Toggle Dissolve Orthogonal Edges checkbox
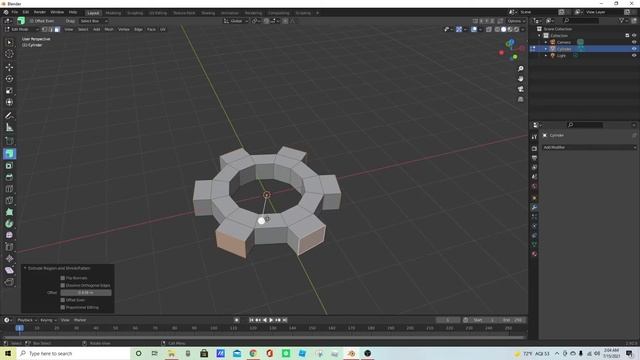The image size is (640, 360). click(x=62, y=285)
